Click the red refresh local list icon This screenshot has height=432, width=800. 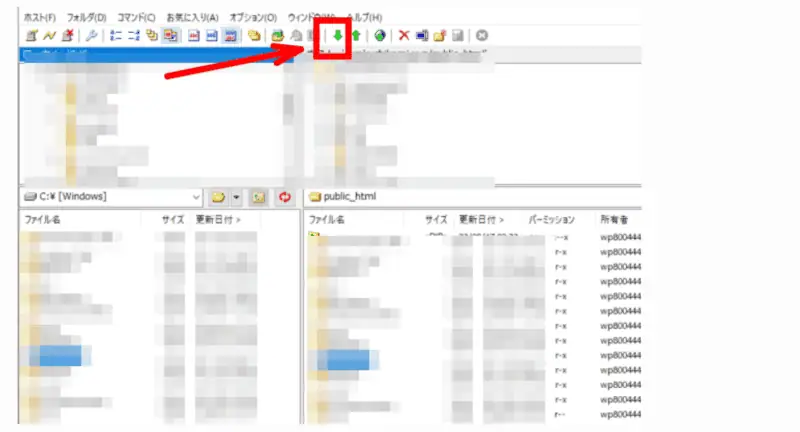(285, 197)
